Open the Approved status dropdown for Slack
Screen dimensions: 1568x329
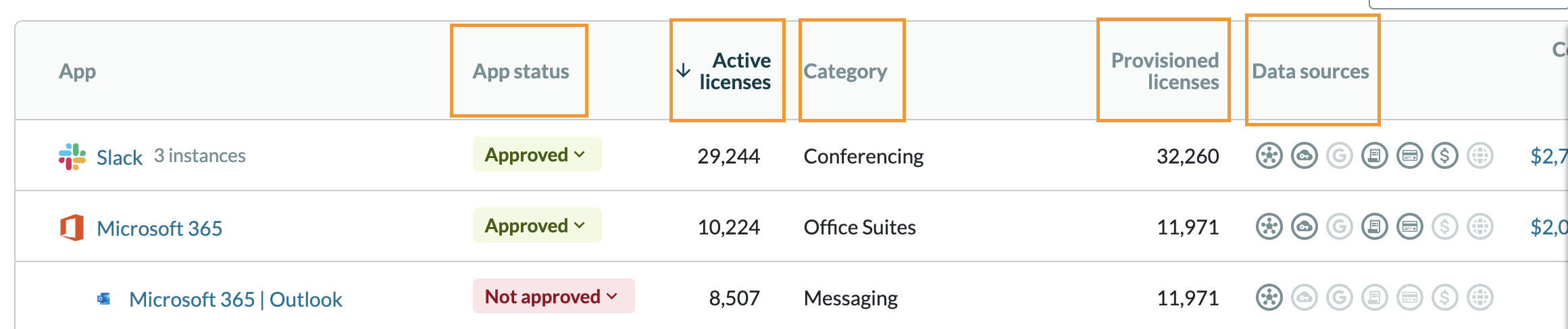point(536,155)
